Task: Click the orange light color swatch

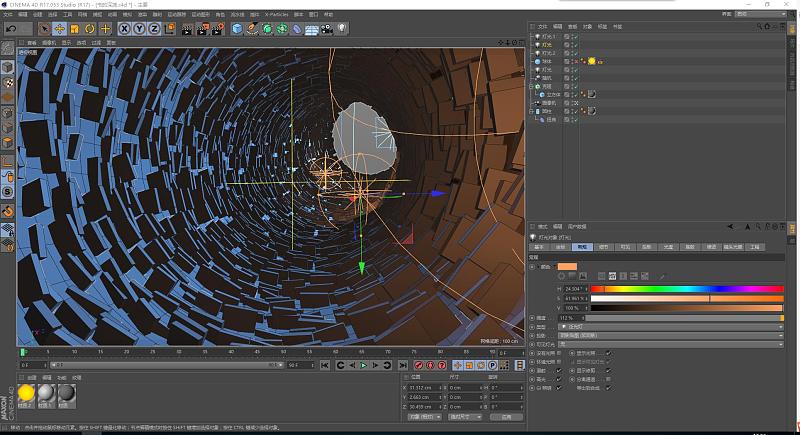Action: point(567,266)
